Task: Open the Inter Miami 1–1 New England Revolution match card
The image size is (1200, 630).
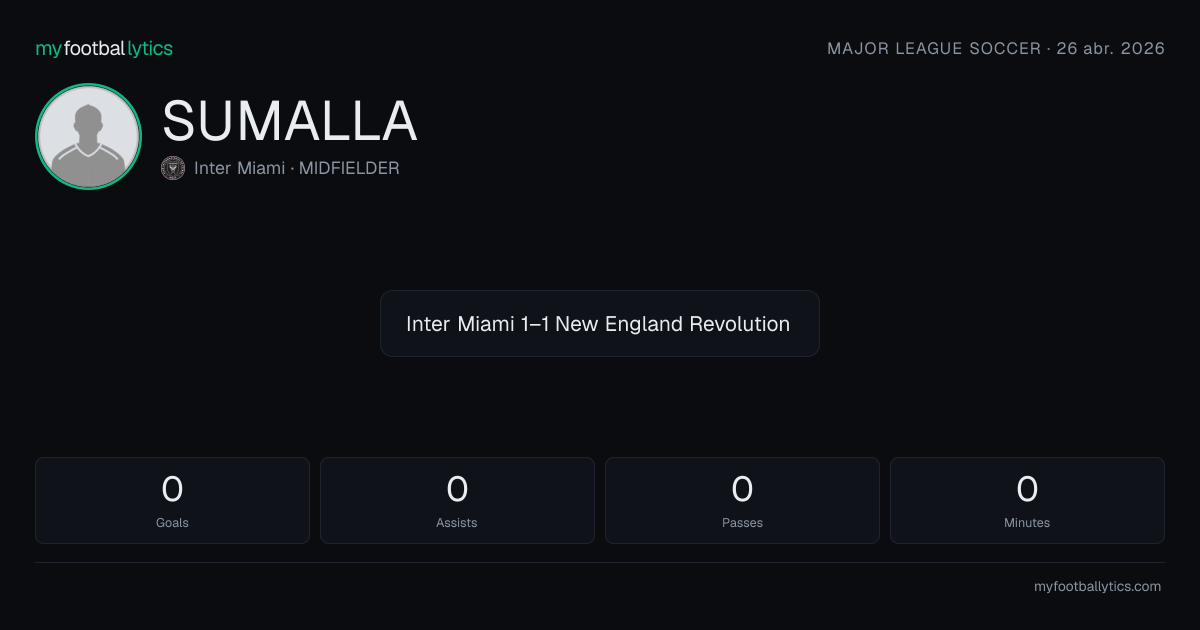Action: [x=600, y=324]
